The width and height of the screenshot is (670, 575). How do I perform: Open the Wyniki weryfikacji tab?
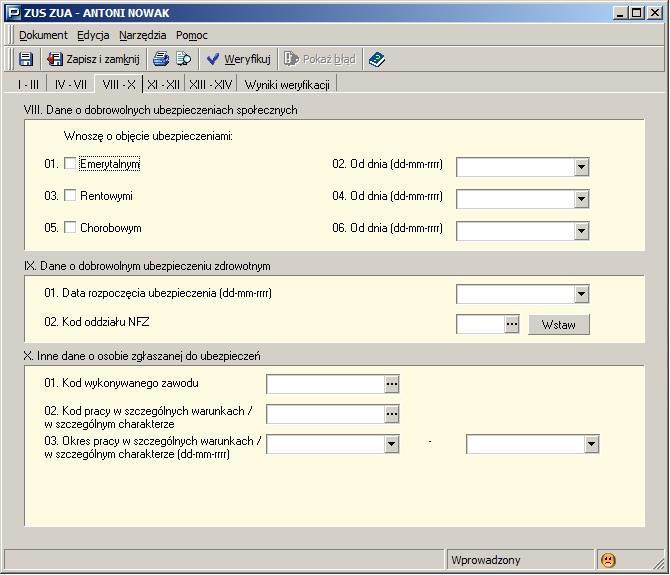[287, 85]
